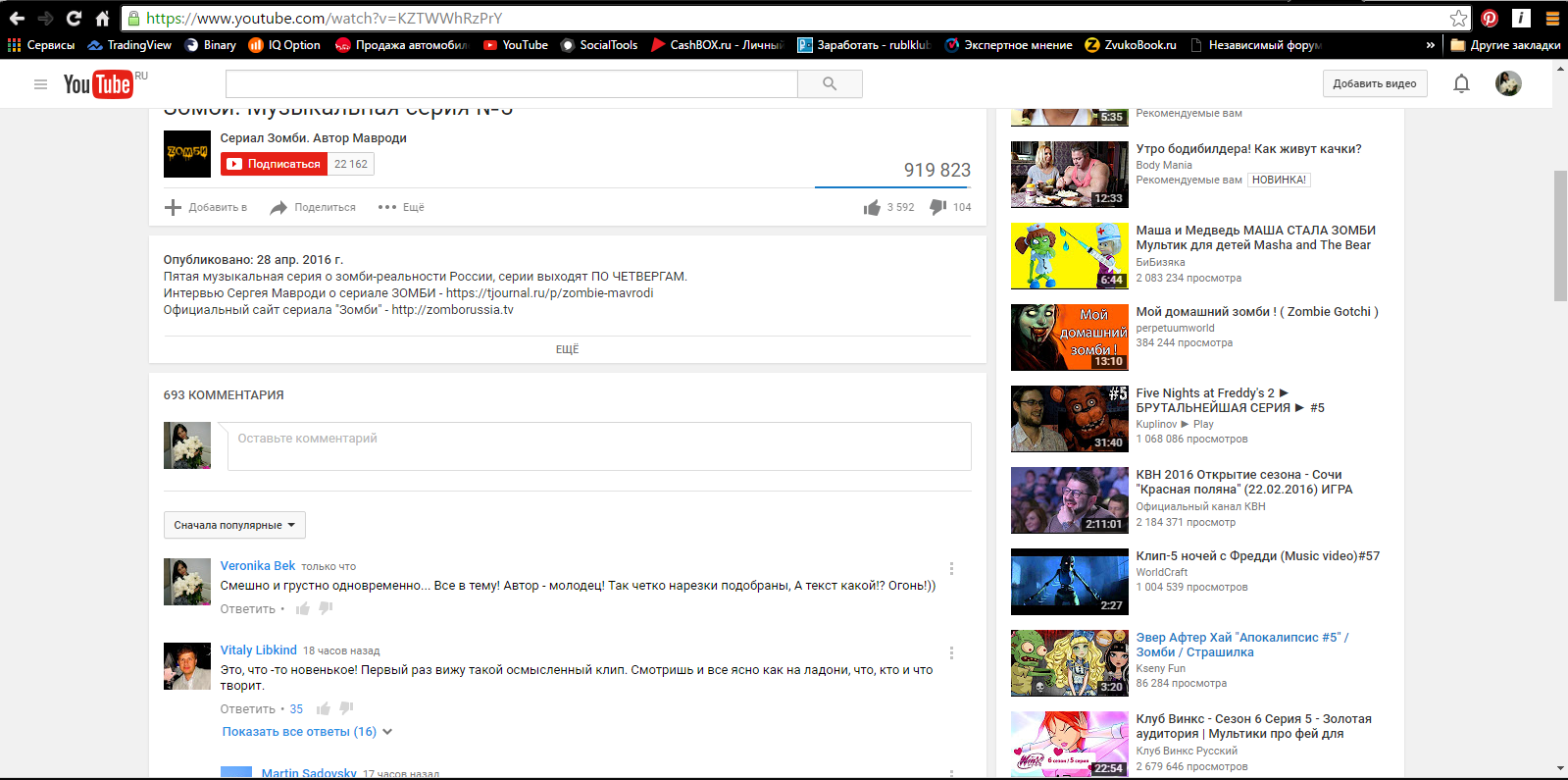Image resolution: width=1568 pixels, height=780 pixels.
Task: Click the Добавить видео upload button
Action: point(1374,83)
